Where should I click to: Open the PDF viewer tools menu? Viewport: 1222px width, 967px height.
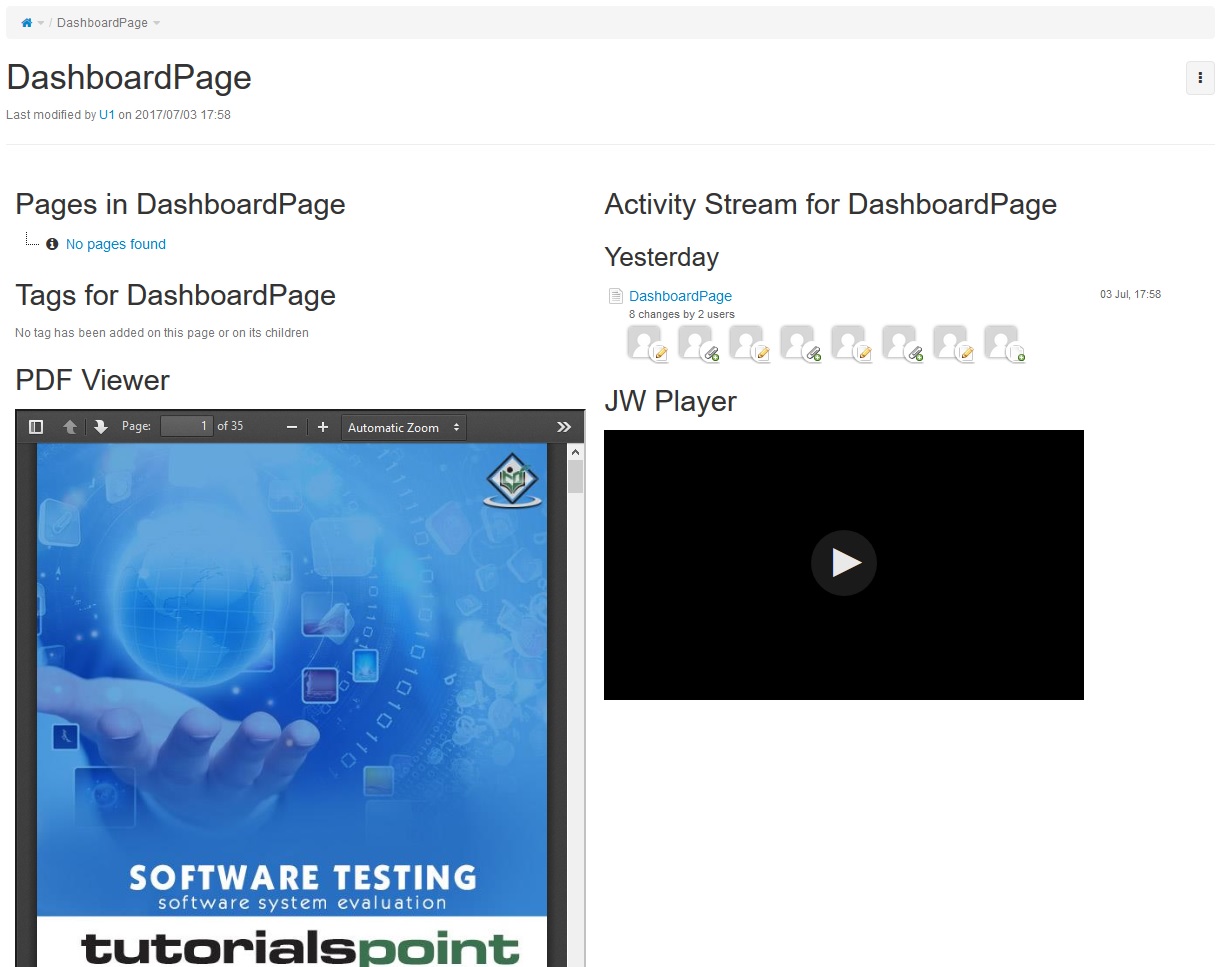click(x=564, y=427)
